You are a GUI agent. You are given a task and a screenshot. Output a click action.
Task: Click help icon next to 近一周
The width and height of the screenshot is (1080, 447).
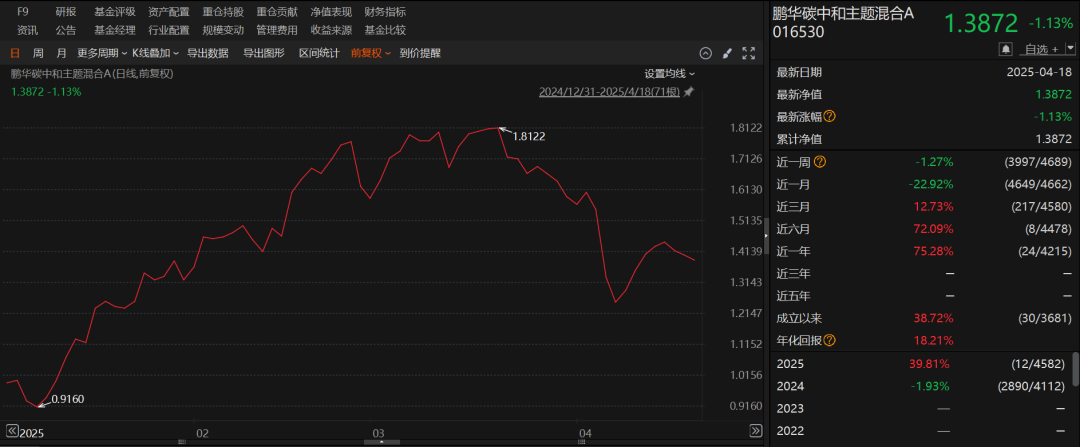pyautogui.click(x=820, y=161)
